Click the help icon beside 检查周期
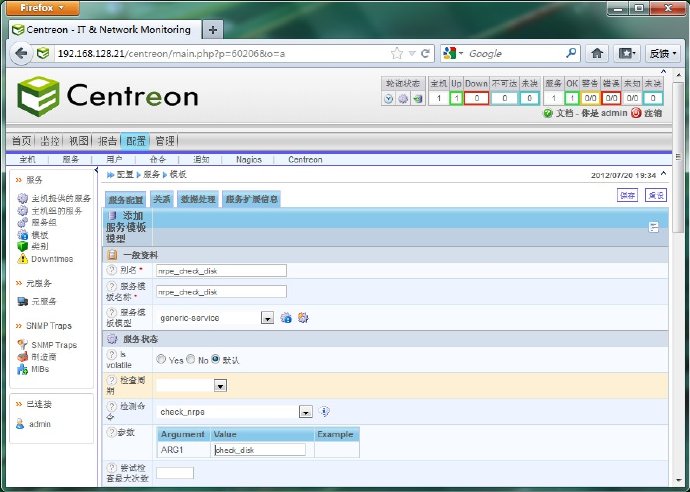 click(112, 380)
